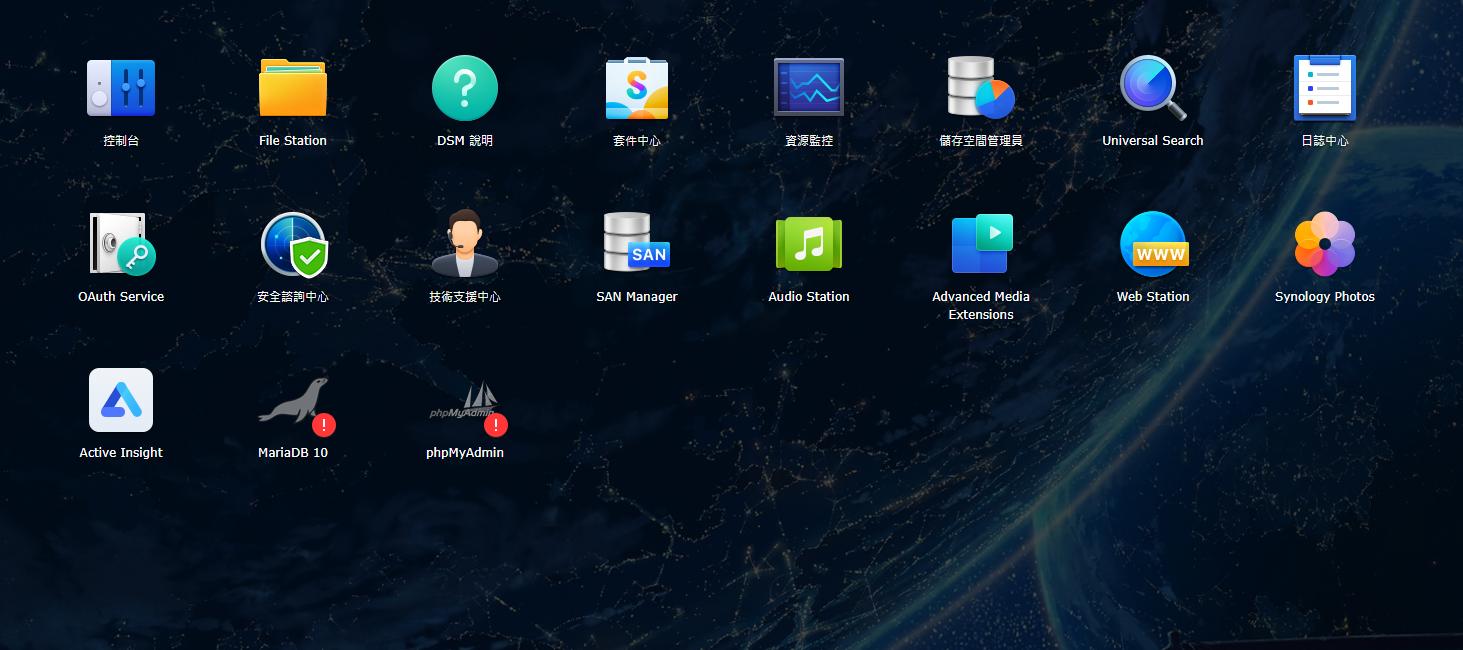Launch Active Insight icon
The width and height of the screenshot is (1463, 650).
tap(121, 400)
